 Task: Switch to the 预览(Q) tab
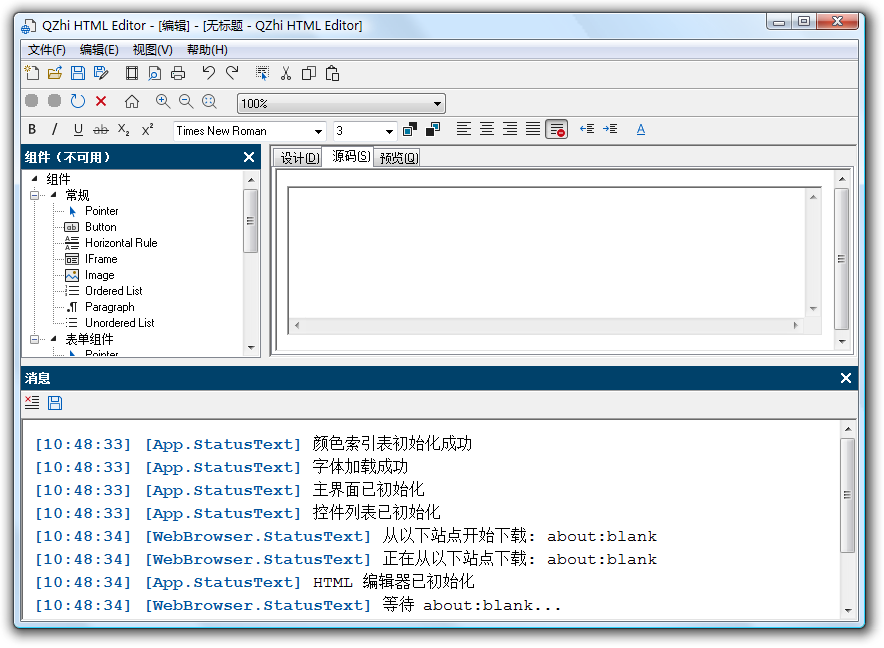tap(399, 158)
